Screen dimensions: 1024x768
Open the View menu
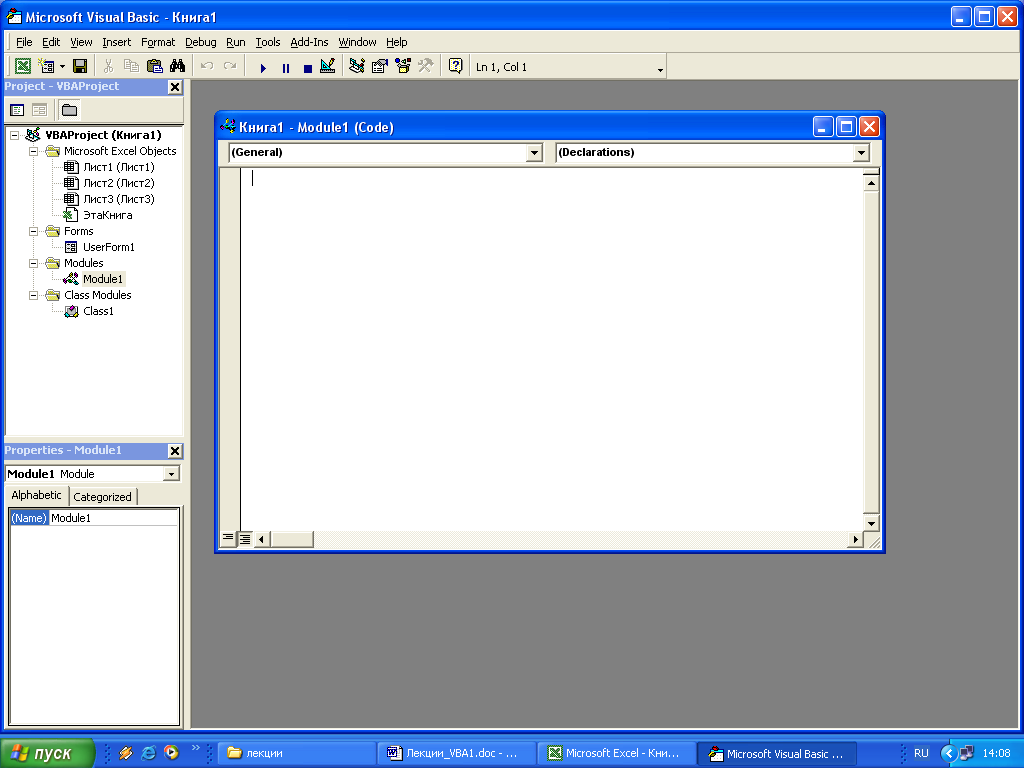[x=81, y=42]
